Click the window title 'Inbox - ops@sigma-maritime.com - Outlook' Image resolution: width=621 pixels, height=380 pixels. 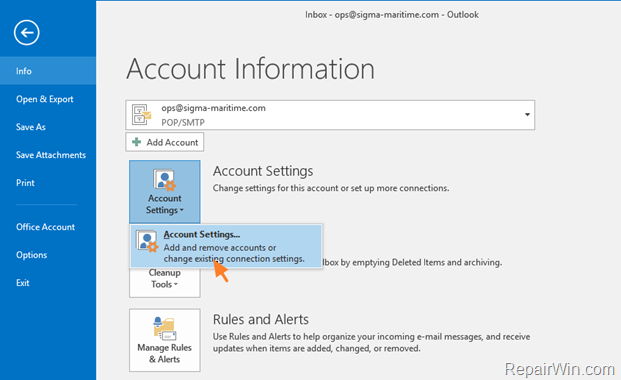[x=392, y=15]
